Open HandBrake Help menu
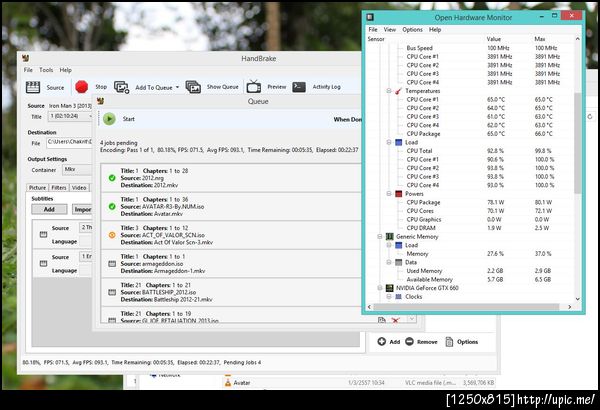Image resolution: width=600 pixels, height=410 pixels. [65, 70]
